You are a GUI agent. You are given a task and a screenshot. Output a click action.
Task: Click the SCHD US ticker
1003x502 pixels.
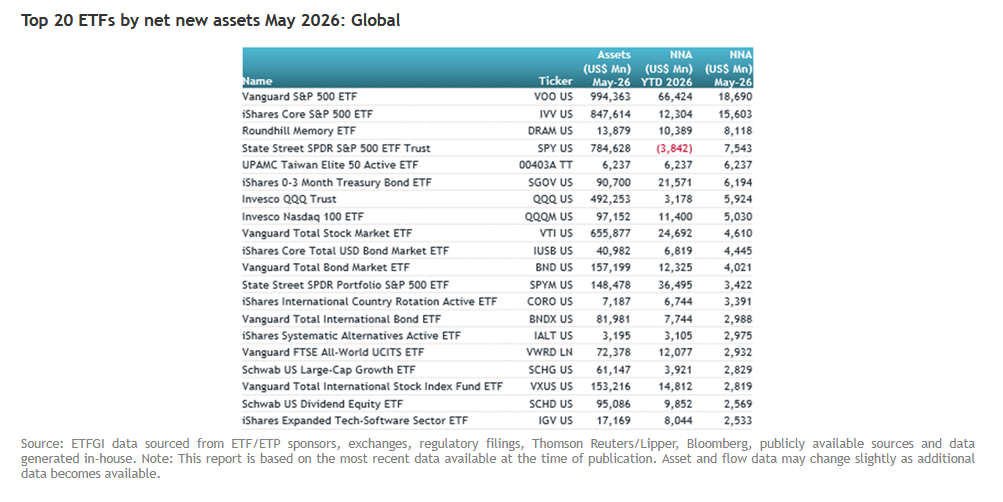551,404
